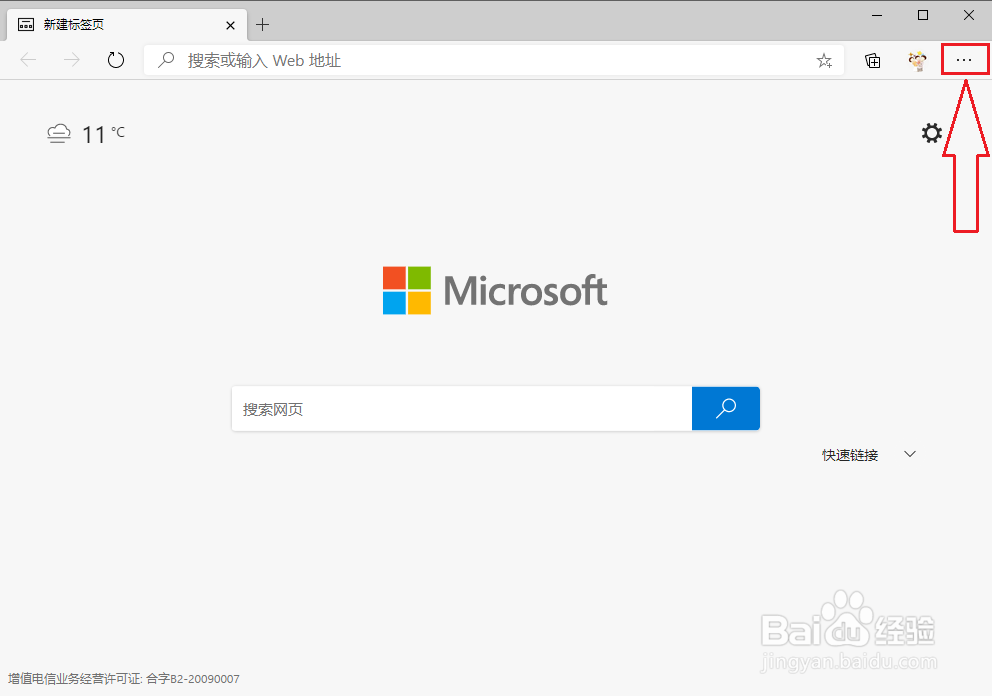Add this page to favorites star
Screen dimensions: 992x696
(824, 61)
